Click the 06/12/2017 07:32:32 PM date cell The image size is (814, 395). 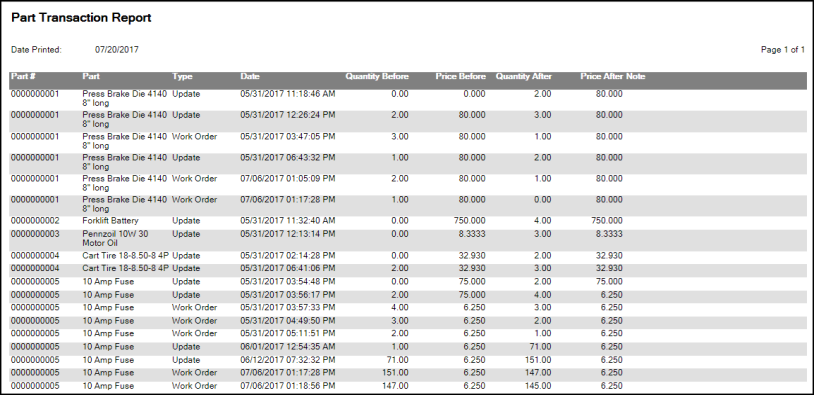(x=288, y=360)
